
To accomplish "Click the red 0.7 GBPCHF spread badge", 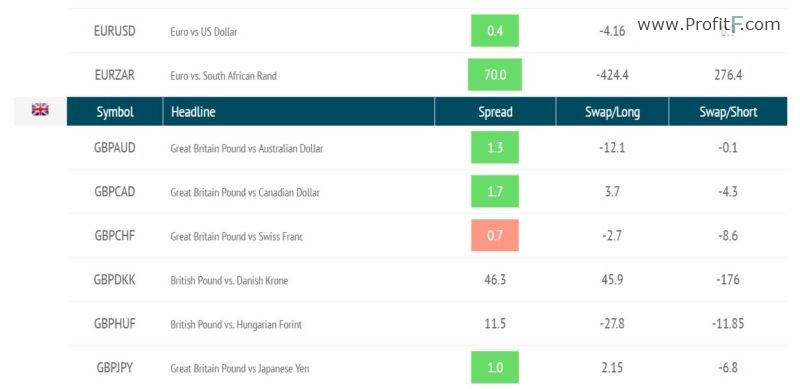I will 495,235.
